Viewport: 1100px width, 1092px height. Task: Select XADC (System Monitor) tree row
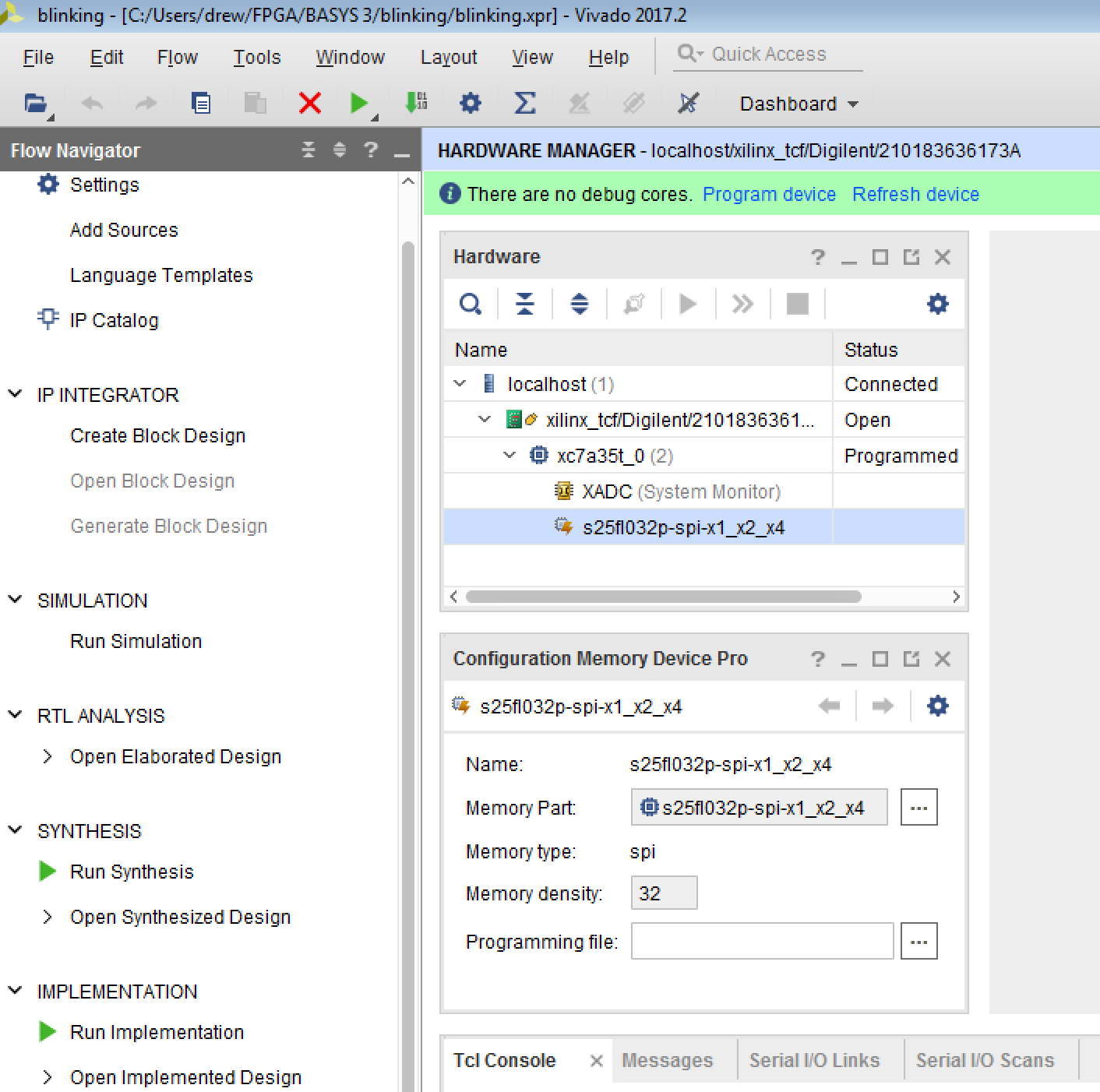(x=704, y=491)
